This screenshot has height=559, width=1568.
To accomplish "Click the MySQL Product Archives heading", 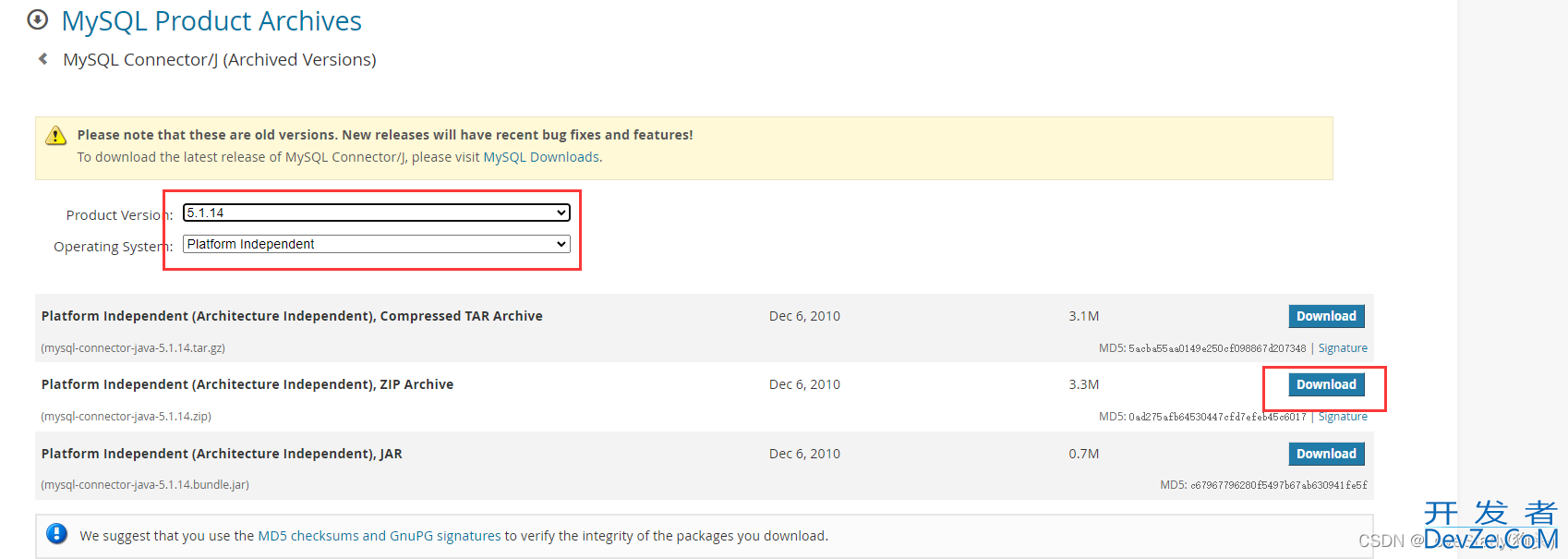I will pyautogui.click(x=211, y=20).
